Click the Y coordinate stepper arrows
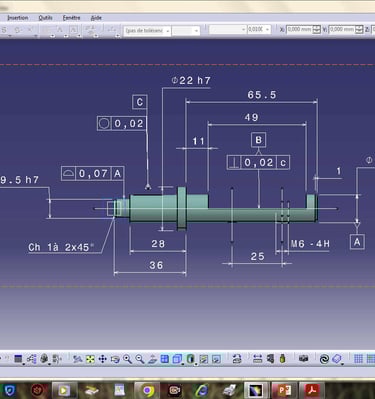This screenshot has height=399, width=375. 359,30
